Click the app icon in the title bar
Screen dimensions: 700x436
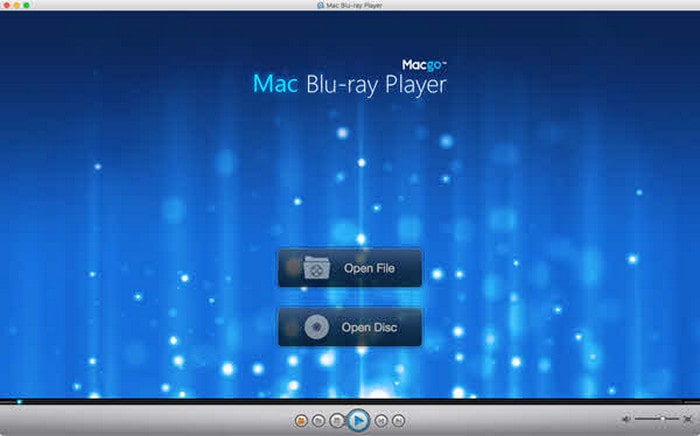[305, 5]
